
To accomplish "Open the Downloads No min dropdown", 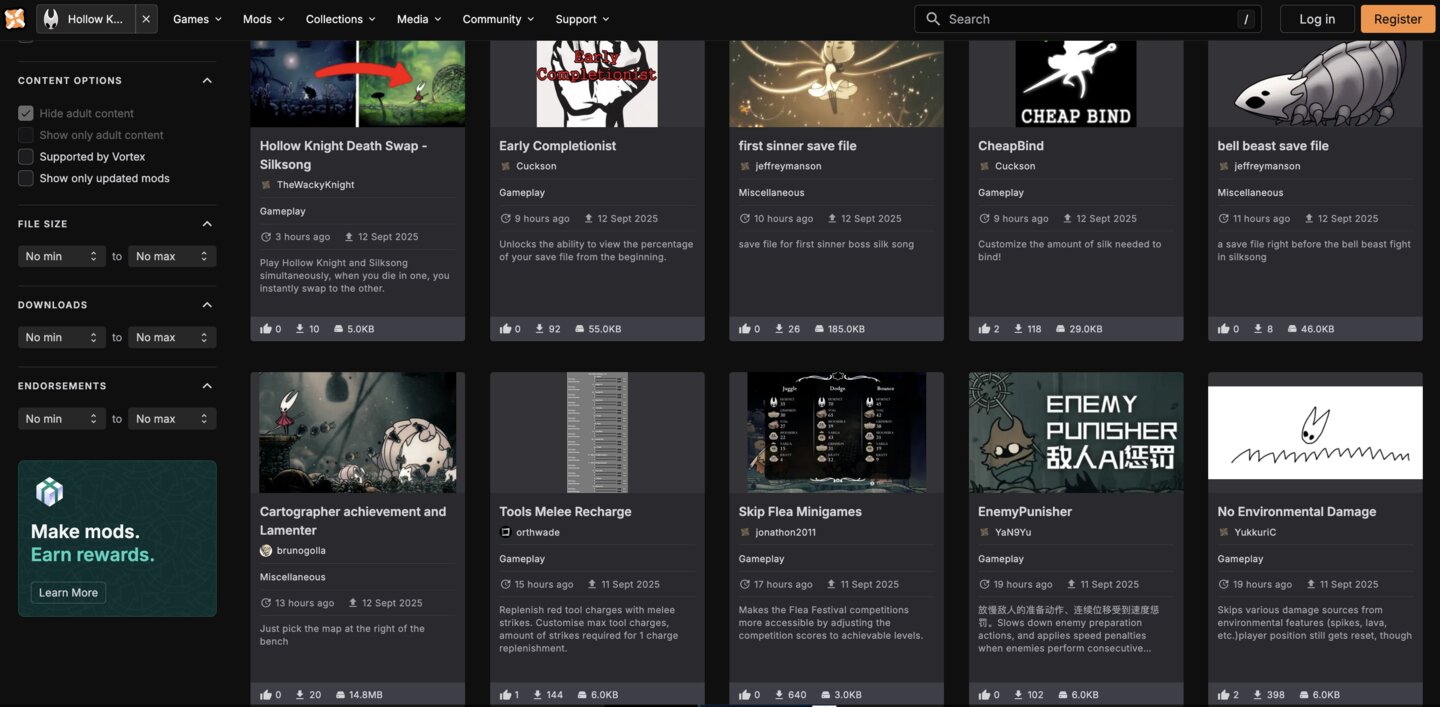I will [x=61, y=338].
